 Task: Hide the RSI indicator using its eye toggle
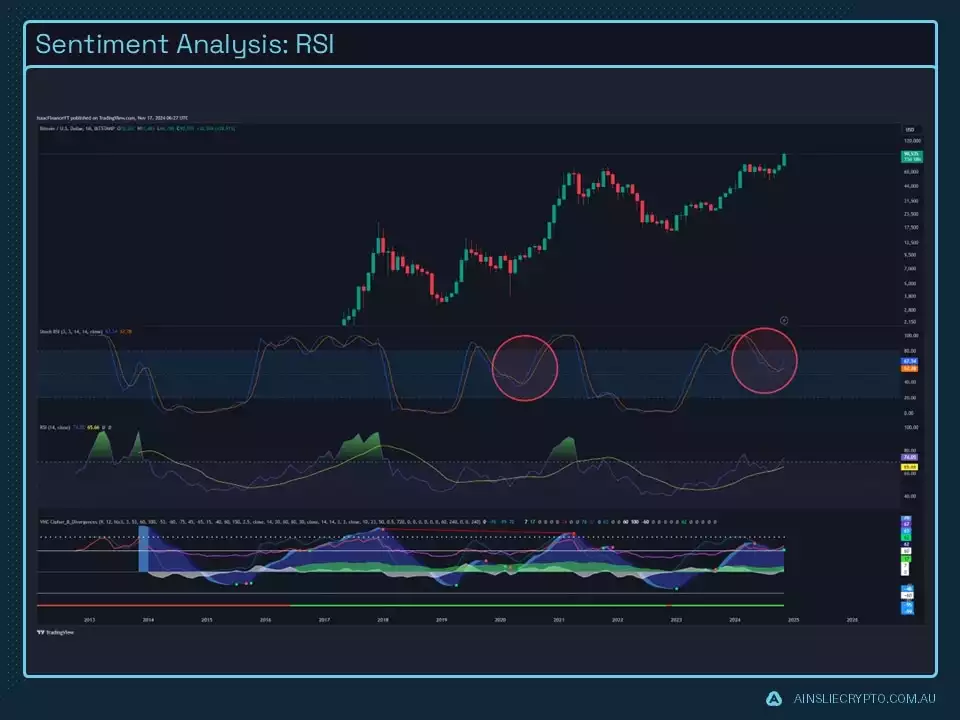[103, 427]
